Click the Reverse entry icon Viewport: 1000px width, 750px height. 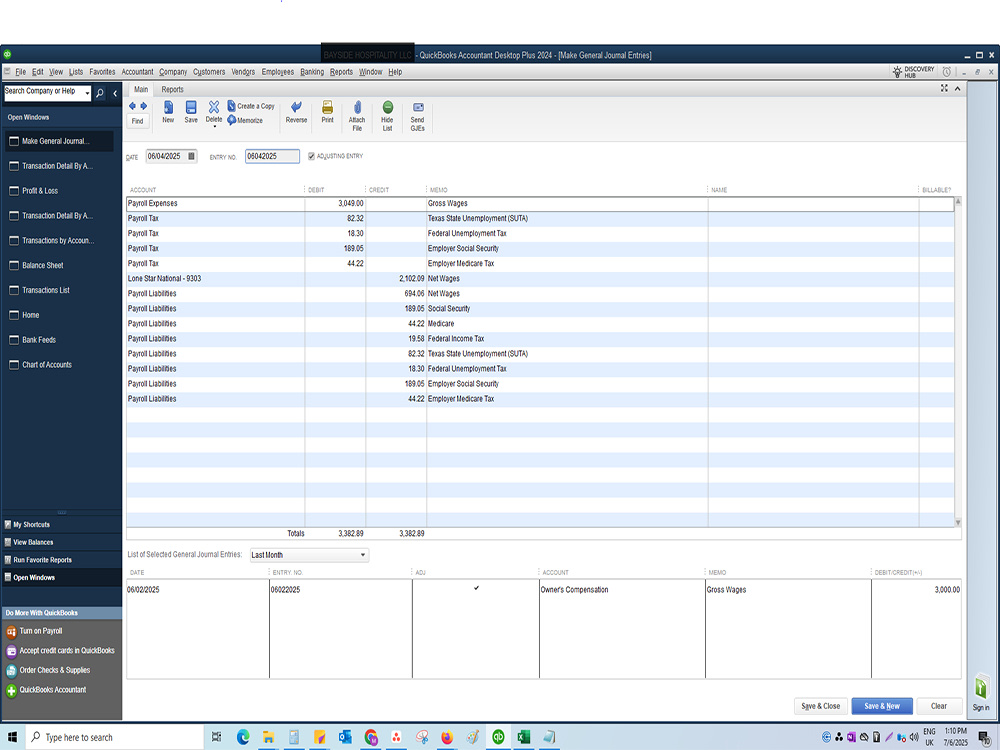pyautogui.click(x=296, y=107)
